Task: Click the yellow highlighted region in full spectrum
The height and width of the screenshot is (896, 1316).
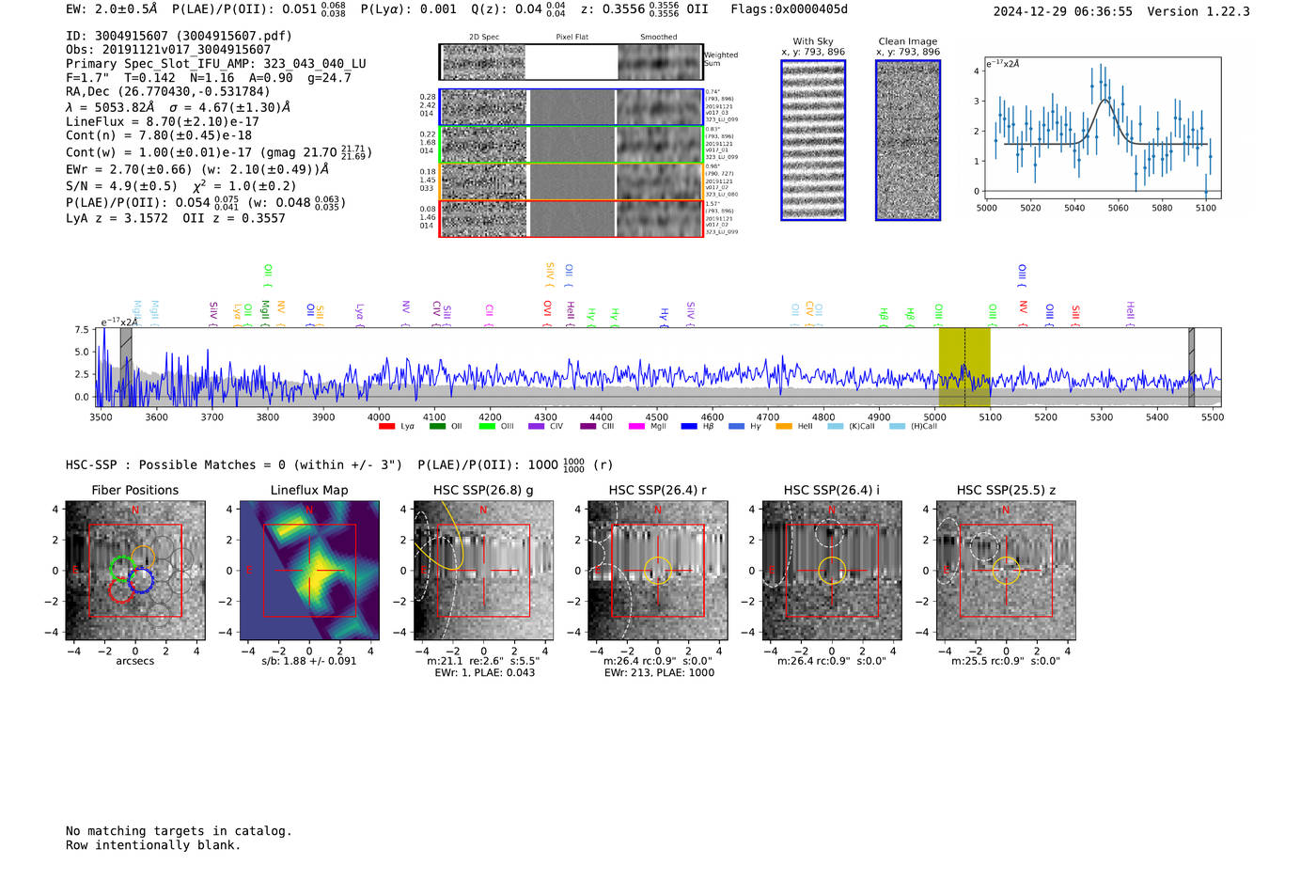Action: [x=964, y=368]
